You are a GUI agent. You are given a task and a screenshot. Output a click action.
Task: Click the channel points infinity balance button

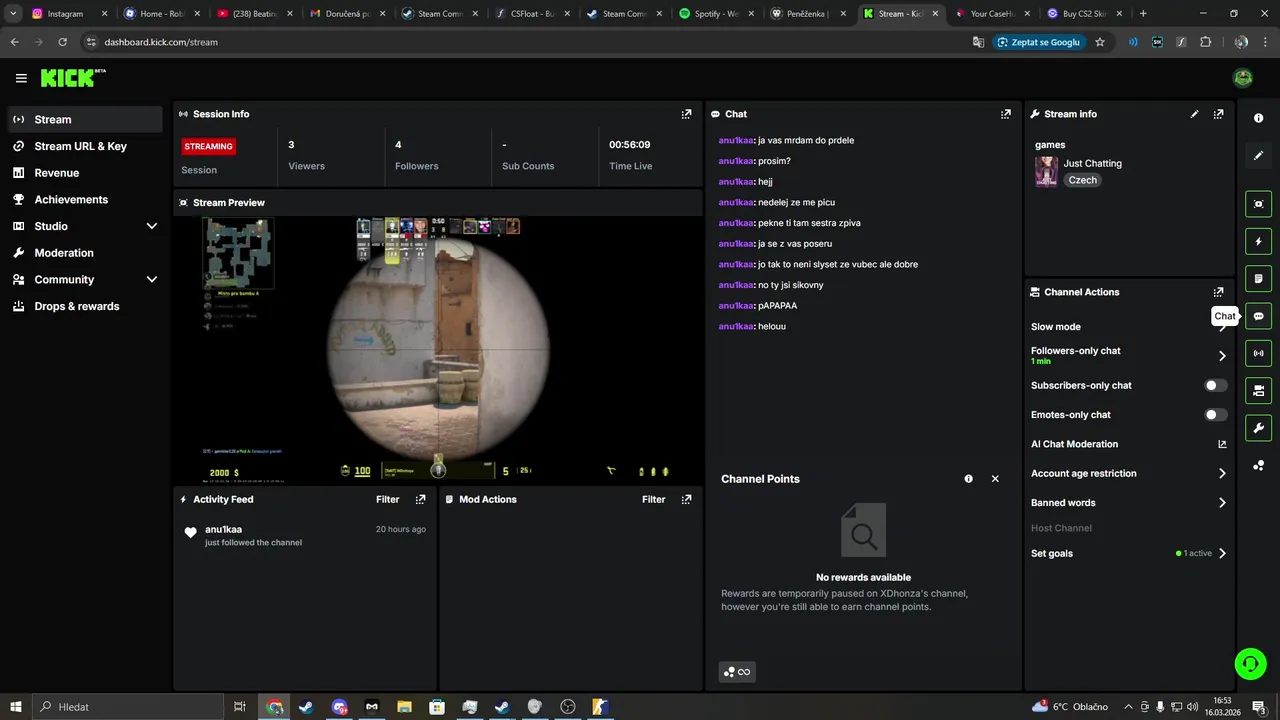click(x=737, y=672)
